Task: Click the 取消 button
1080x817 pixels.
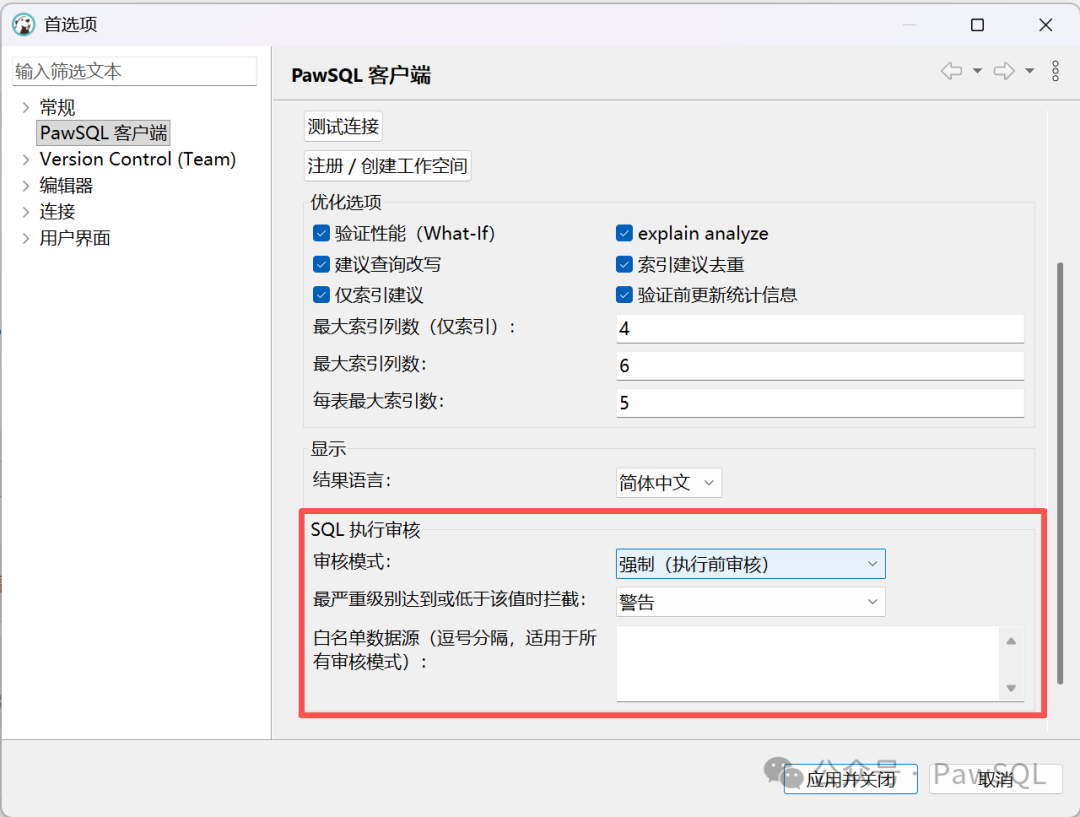Action: click(996, 779)
